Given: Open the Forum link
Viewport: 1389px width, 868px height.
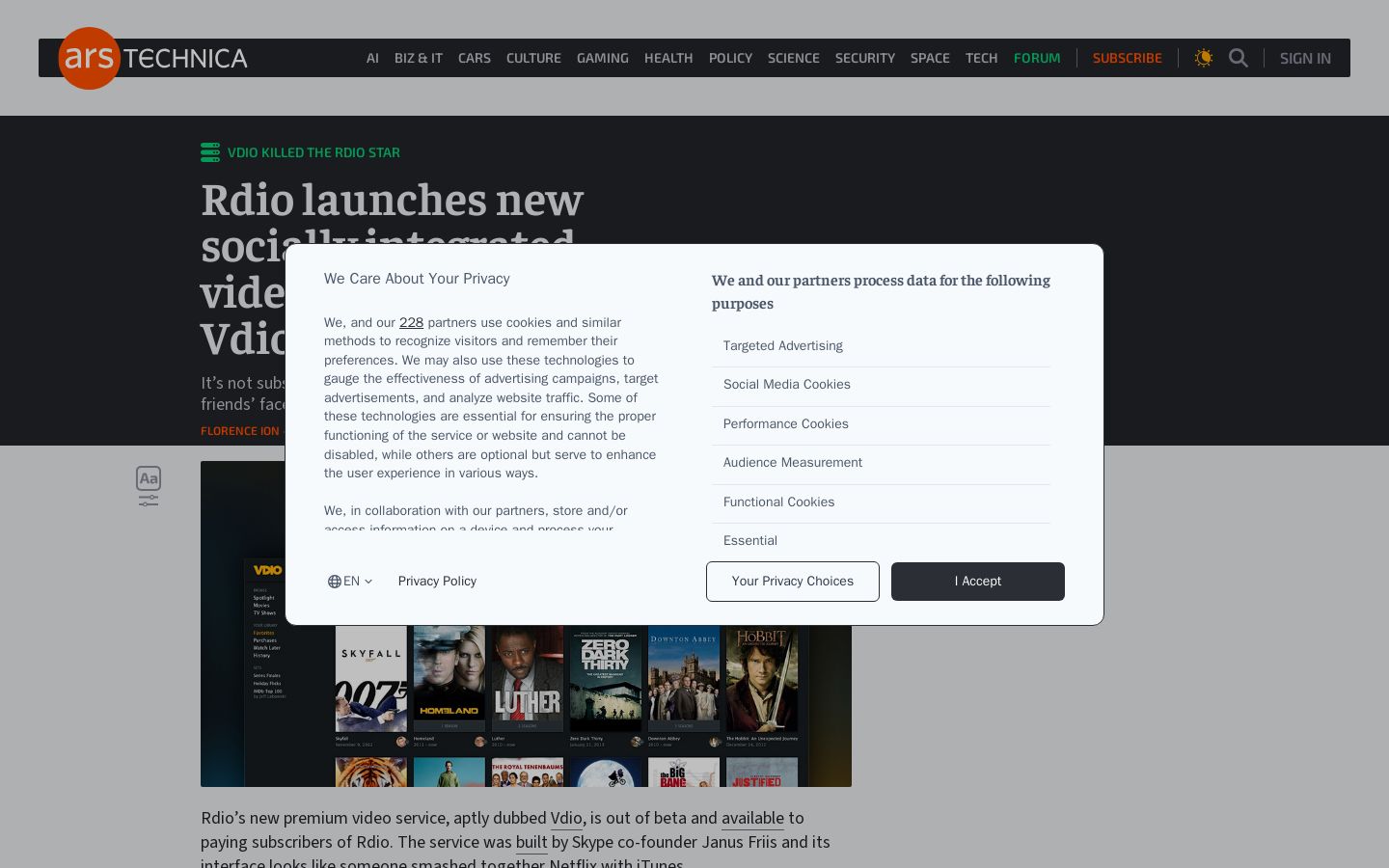Looking at the screenshot, I should click(1037, 58).
